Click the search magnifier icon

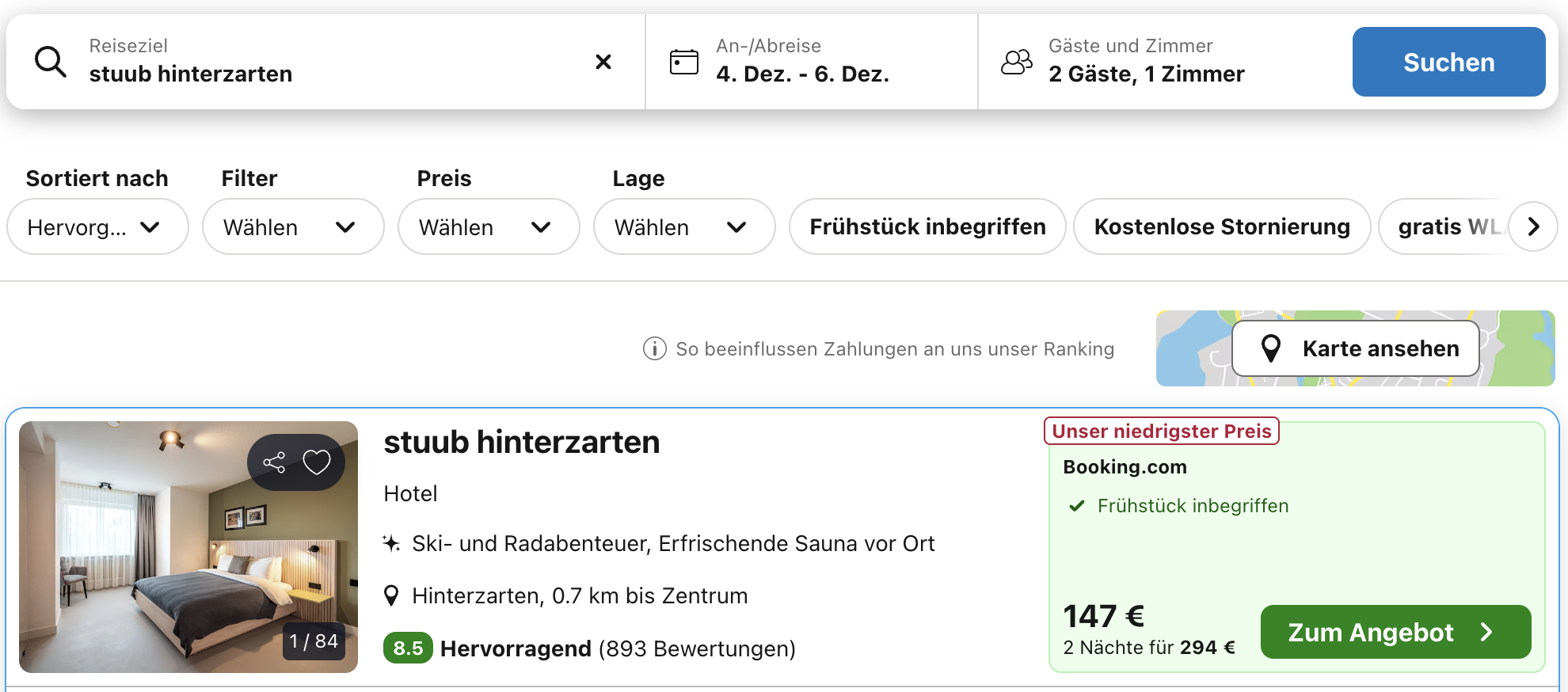tap(51, 62)
